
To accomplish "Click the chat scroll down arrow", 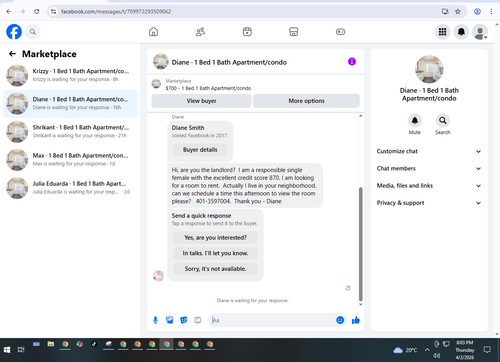I will click(360, 304).
